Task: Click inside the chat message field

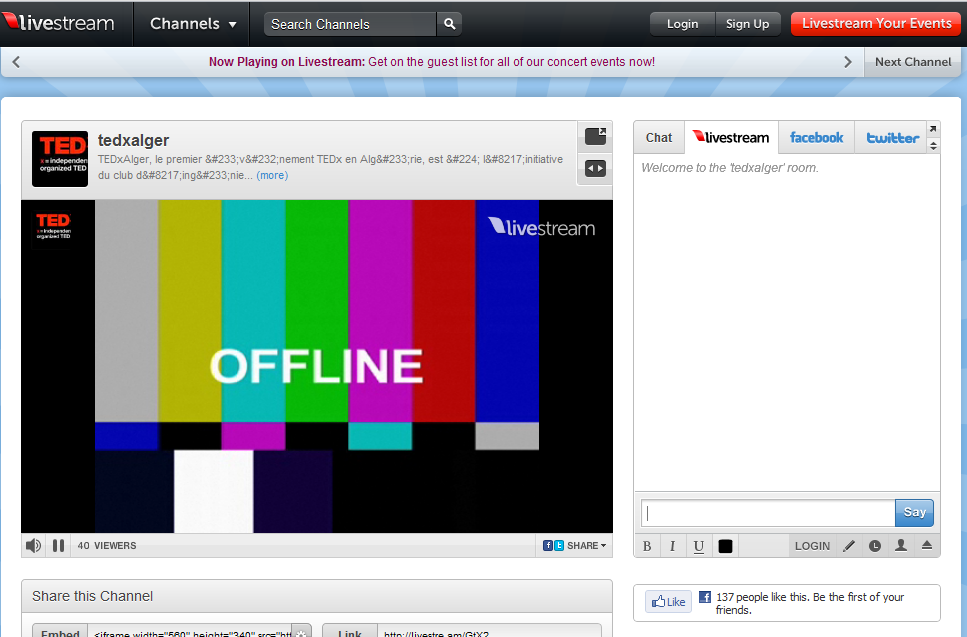Action: click(x=768, y=513)
